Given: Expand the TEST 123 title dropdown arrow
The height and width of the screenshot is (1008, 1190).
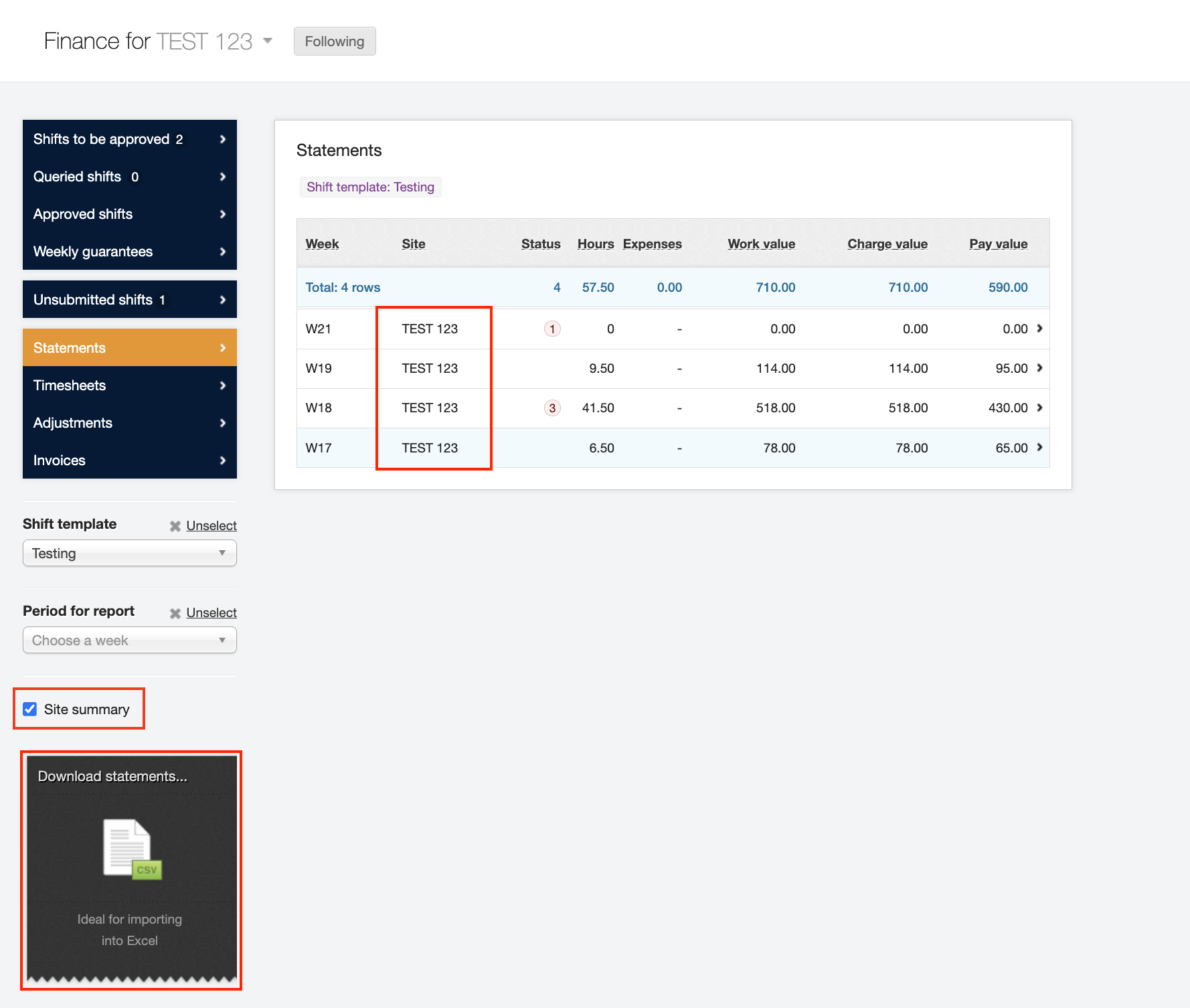Looking at the screenshot, I should (x=268, y=41).
